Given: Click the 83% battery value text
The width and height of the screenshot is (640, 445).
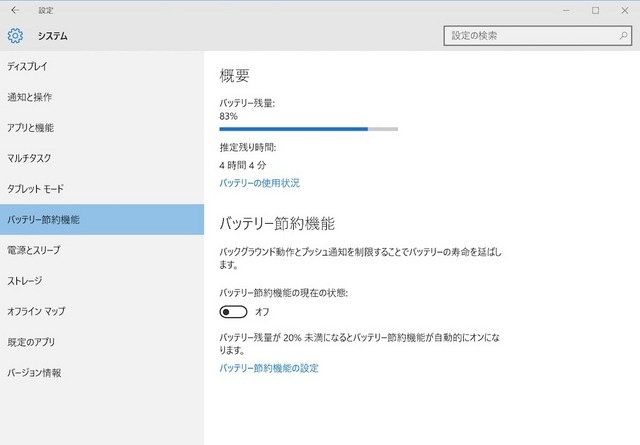Looking at the screenshot, I should 228,116.
